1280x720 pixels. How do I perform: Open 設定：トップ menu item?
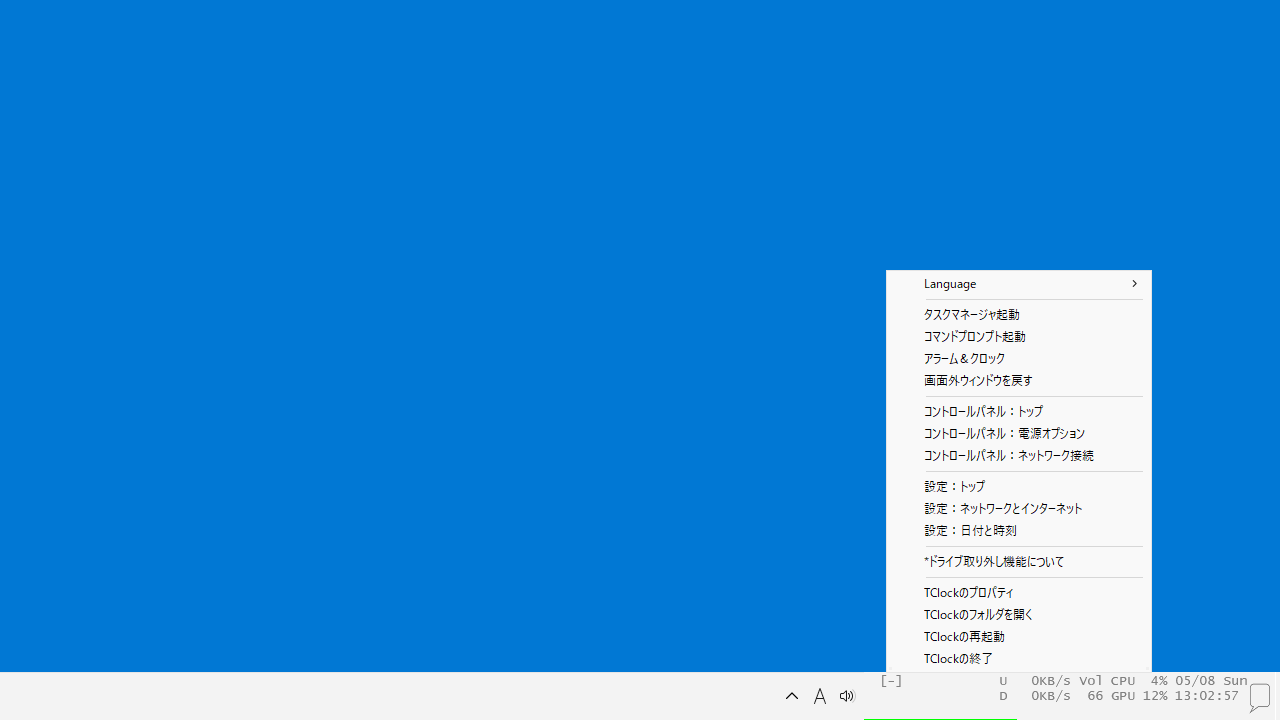point(1018,487)
